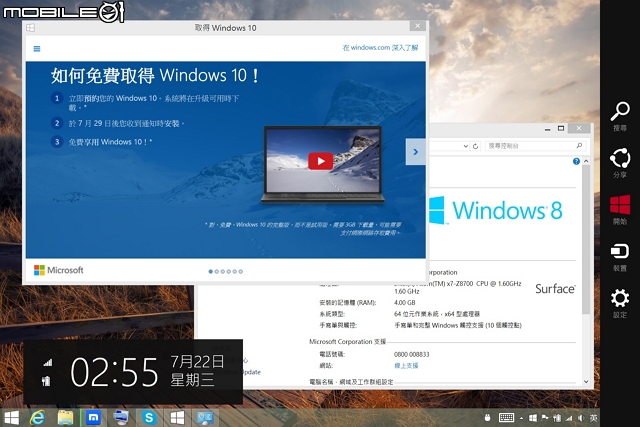640x427 pixels.
Task: Open Skype from the taskbar
Action: (x=149, y=418)
